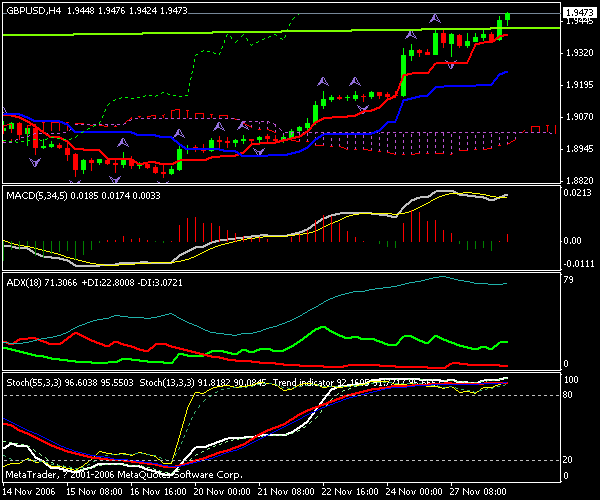Click the 22 Nov 16:00 time label
This screenshot has width=600, height=500.
click(350, 492)
